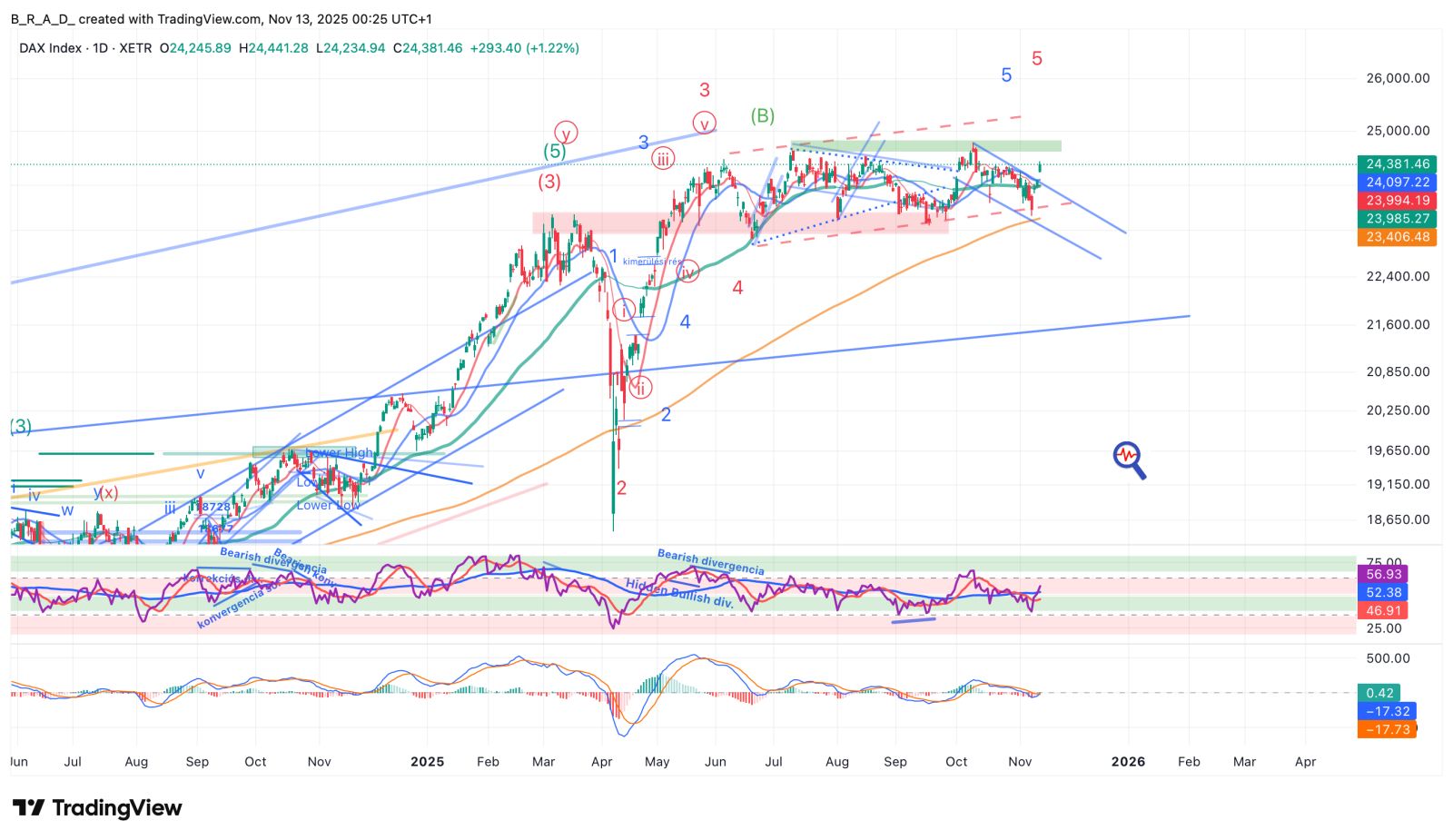Click the green (B) wave label

coord(762,115)
